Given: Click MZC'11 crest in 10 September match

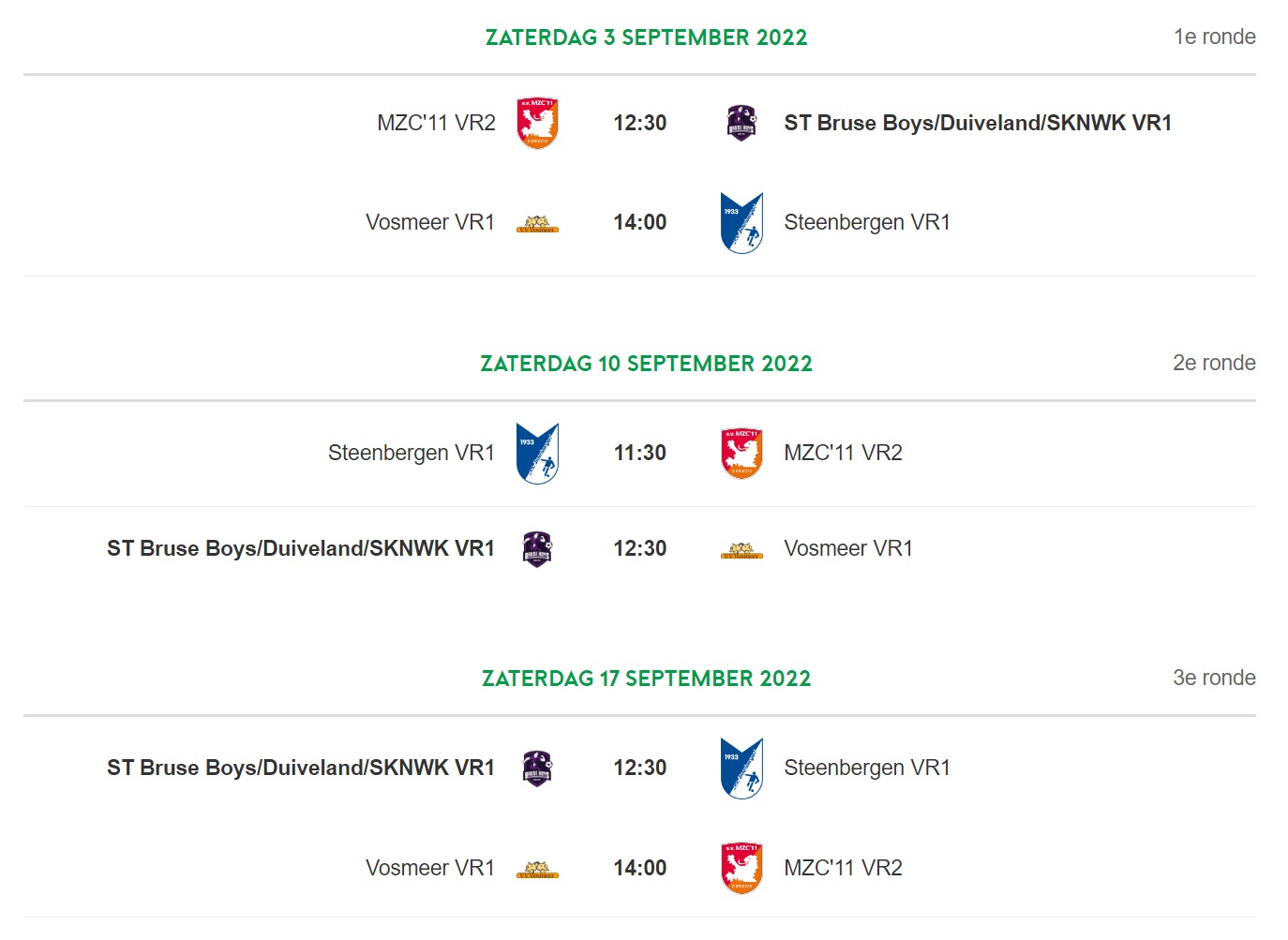Looking at the screenshot, I should tap(741, 453).
